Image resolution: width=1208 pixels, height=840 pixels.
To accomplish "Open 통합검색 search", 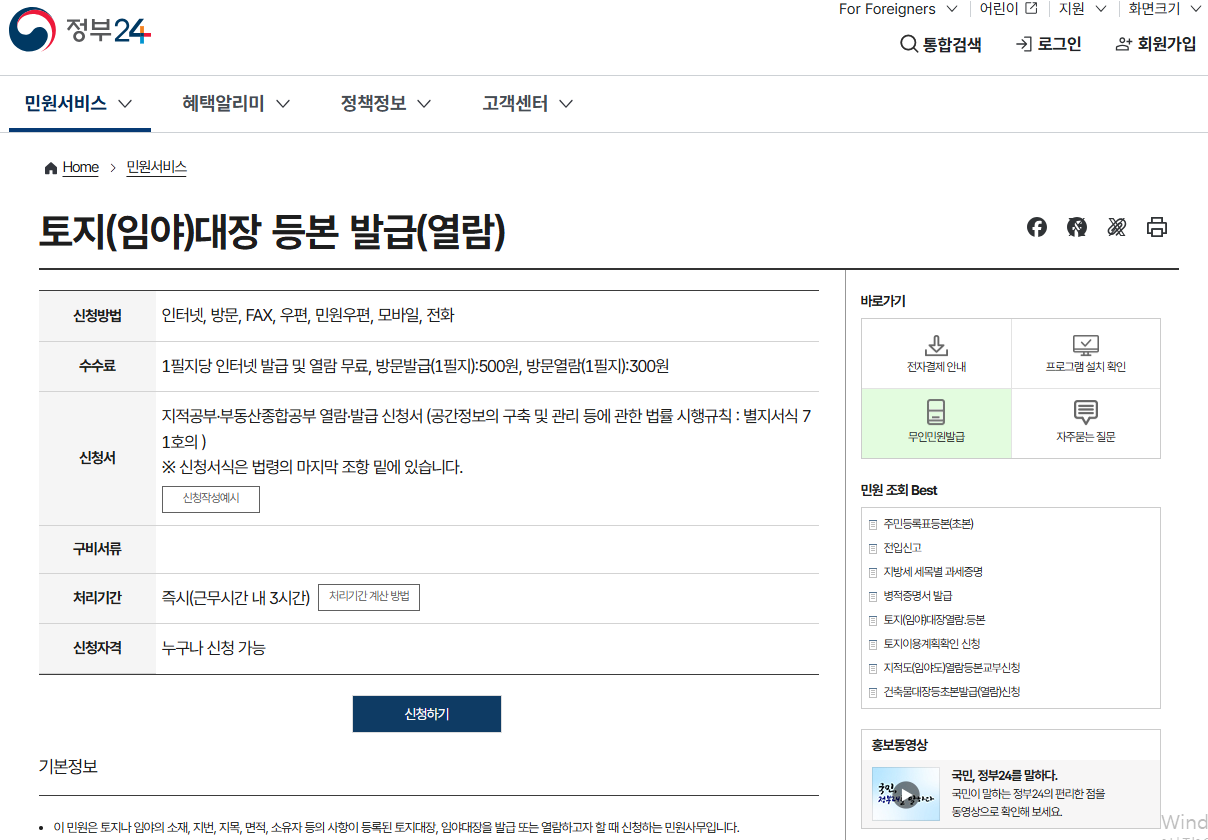I will [941, 44].
